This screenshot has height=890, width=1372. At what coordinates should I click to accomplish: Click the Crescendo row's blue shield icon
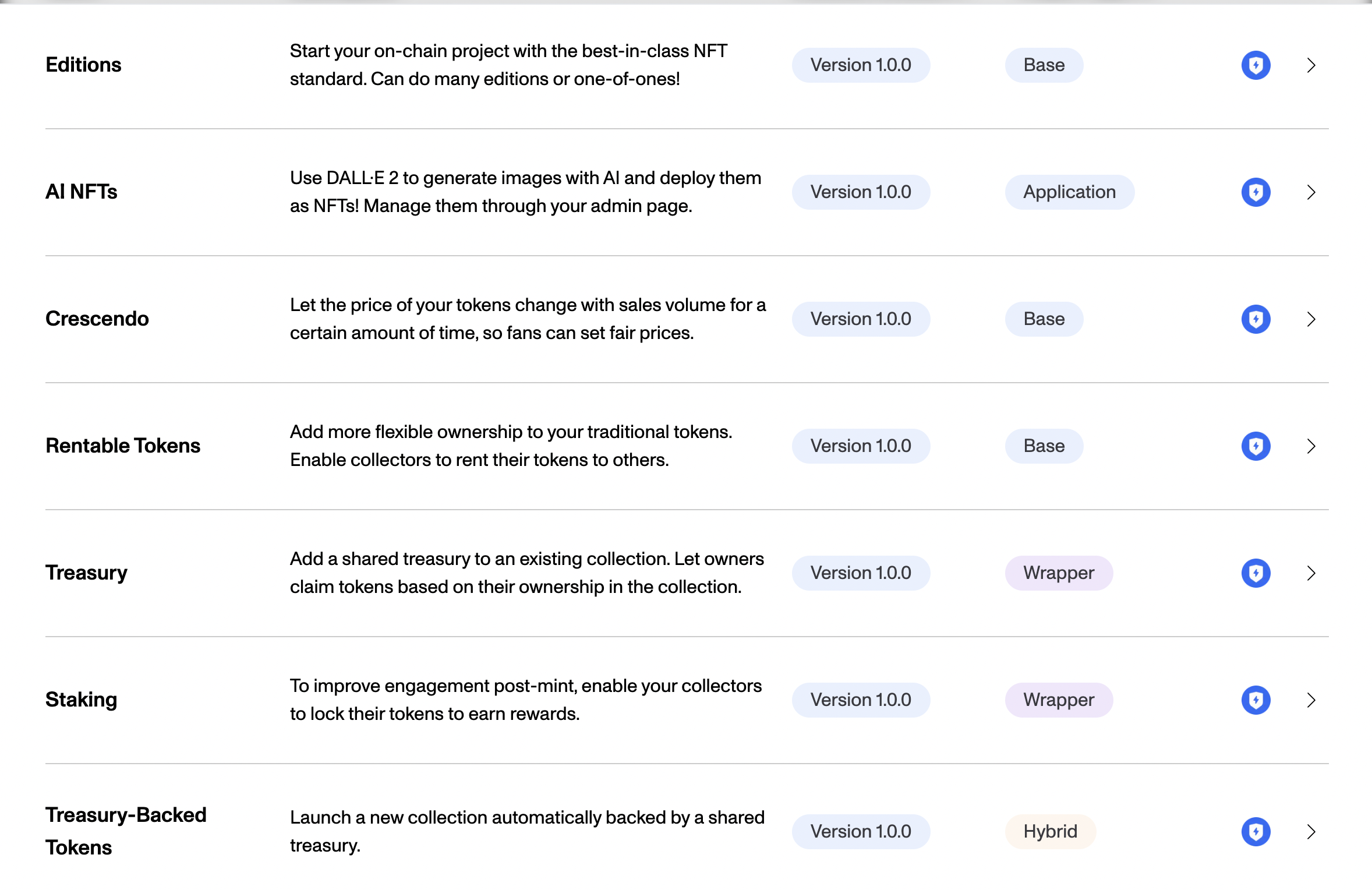coord(1256,319)
